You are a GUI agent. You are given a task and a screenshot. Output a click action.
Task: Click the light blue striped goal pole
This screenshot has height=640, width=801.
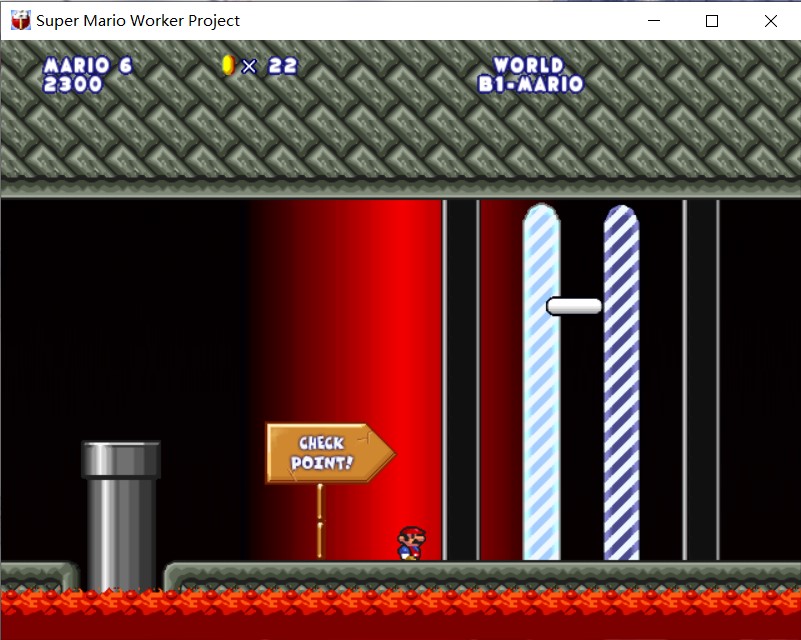tap(541, 382)
